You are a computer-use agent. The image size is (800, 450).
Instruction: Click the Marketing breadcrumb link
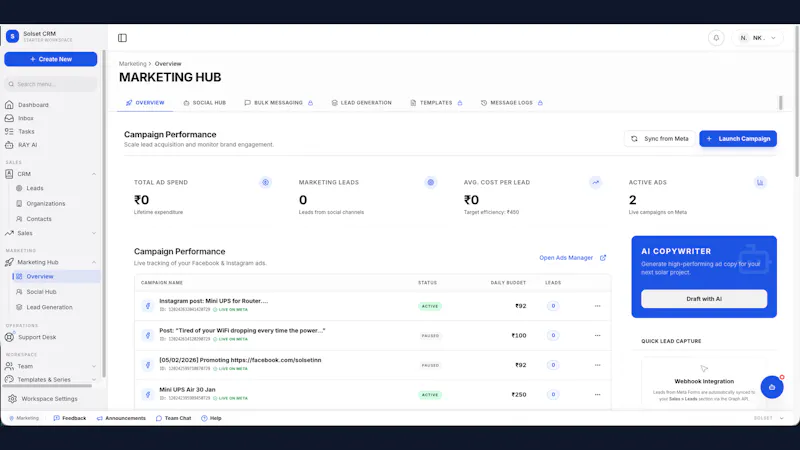pos(133,64)
